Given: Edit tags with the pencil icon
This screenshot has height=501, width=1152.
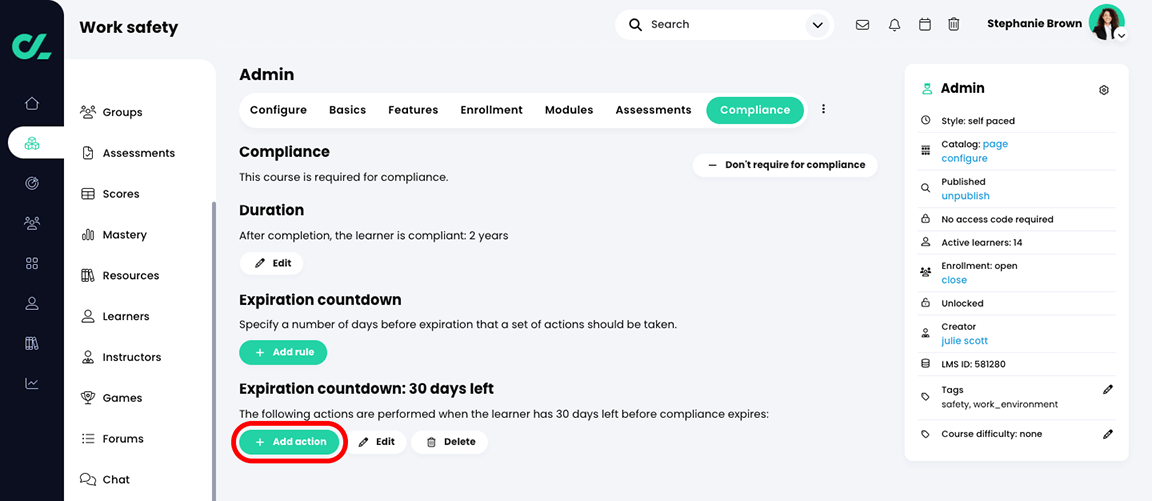Looking at the screenshot, I should pyautogui.click(x=1108, y=390).
